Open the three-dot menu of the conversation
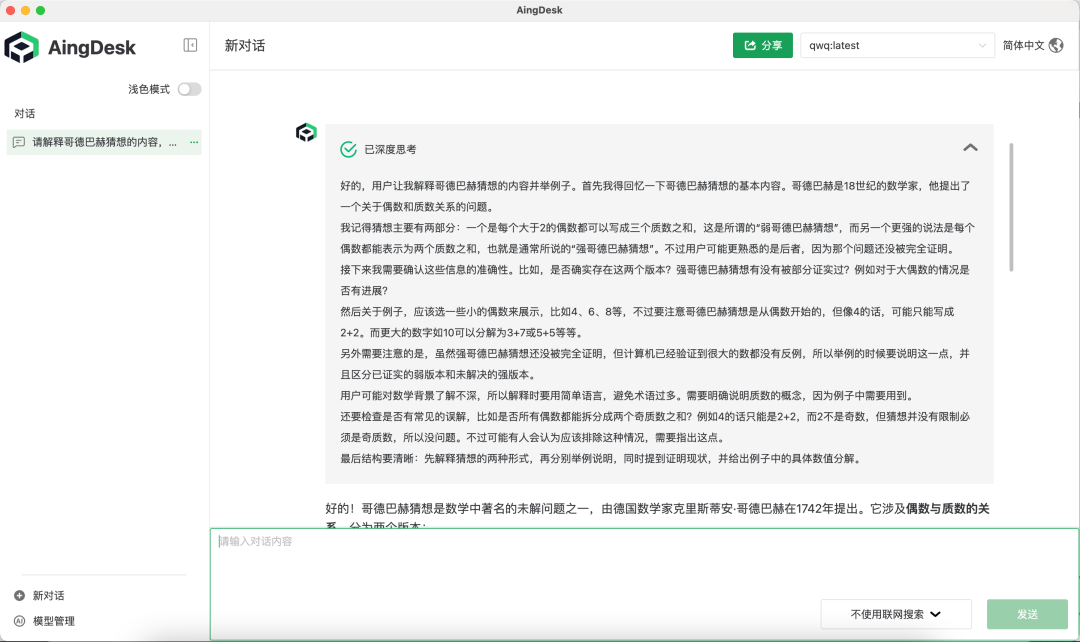 click(194, 142)
